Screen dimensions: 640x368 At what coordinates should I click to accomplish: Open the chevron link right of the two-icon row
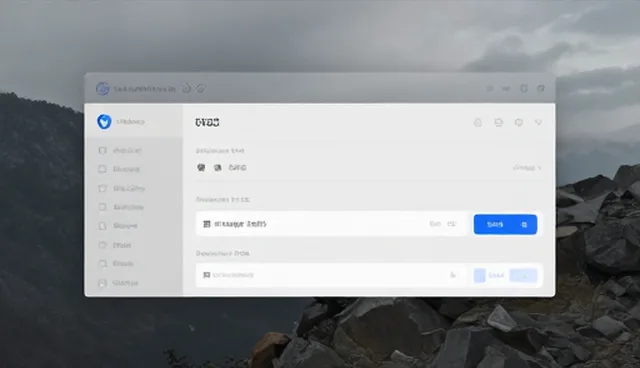tap(527, 168)
